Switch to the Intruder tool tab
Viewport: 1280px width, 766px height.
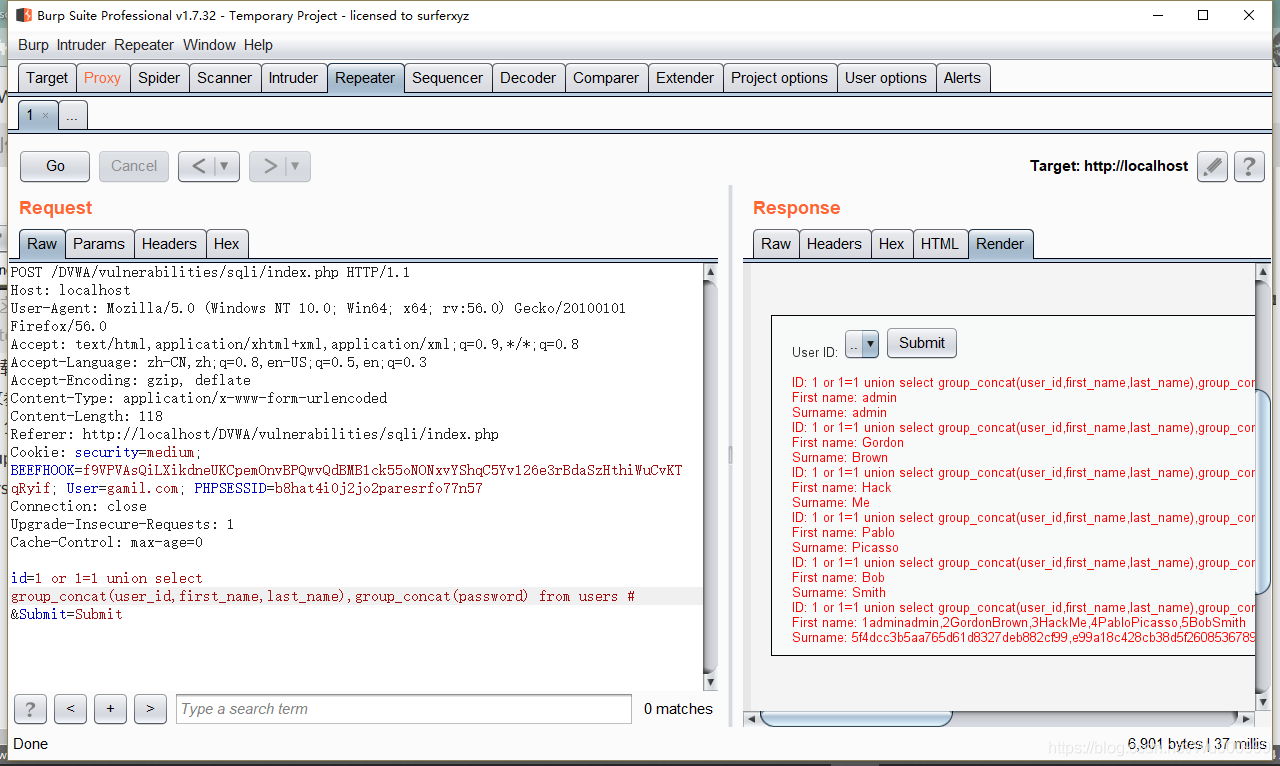[x=293, y=78]
